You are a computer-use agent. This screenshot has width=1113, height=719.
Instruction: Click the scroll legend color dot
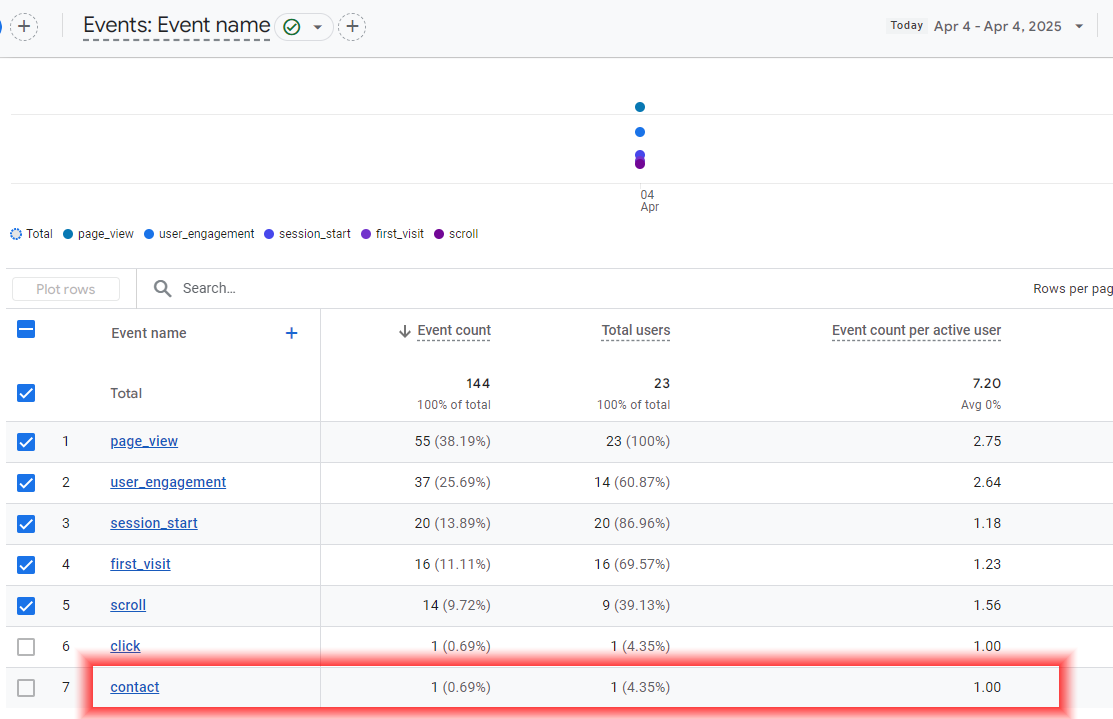point(439,234)
